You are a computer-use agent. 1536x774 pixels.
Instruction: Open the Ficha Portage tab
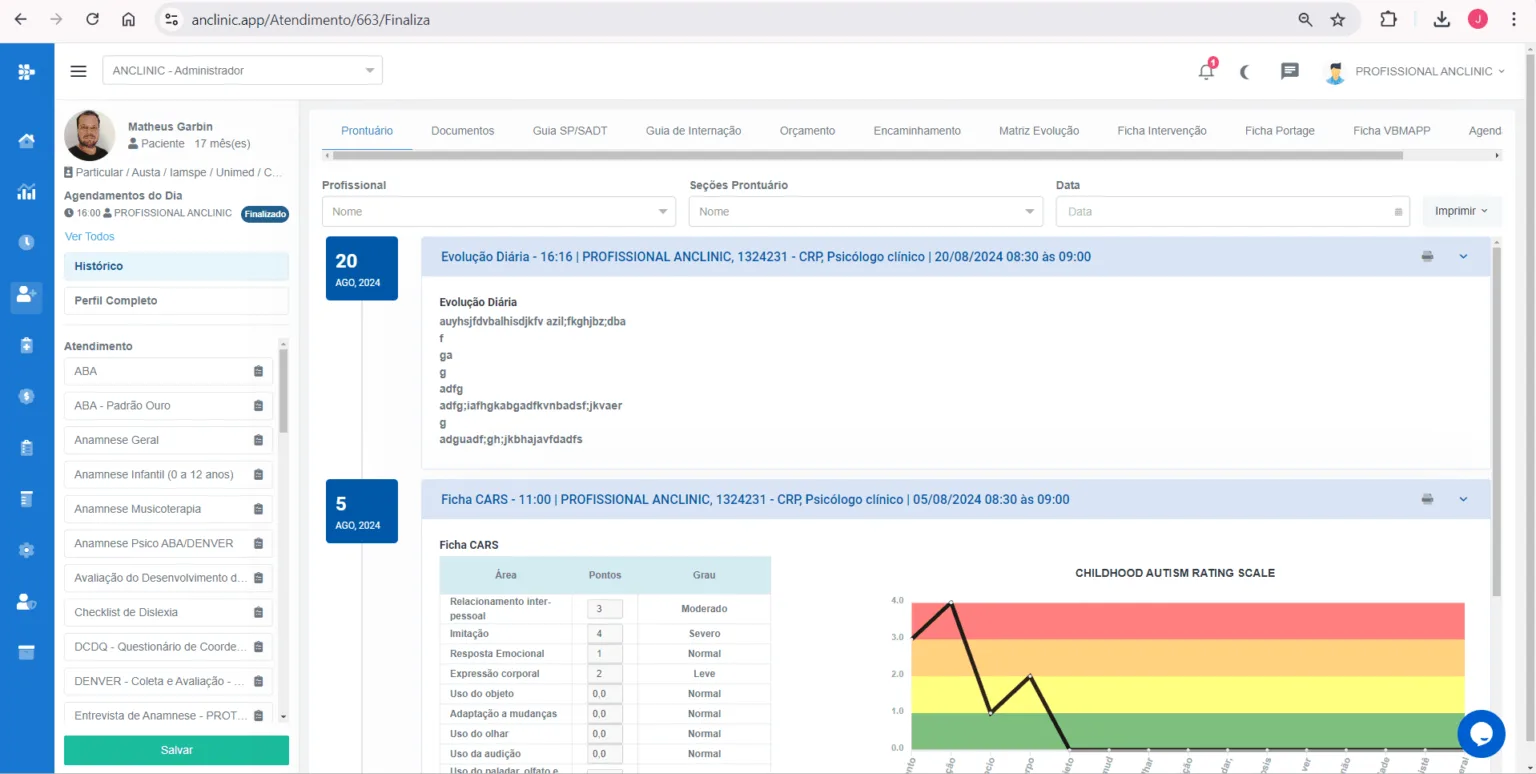pyautogui.click(x=1280, y=131)
